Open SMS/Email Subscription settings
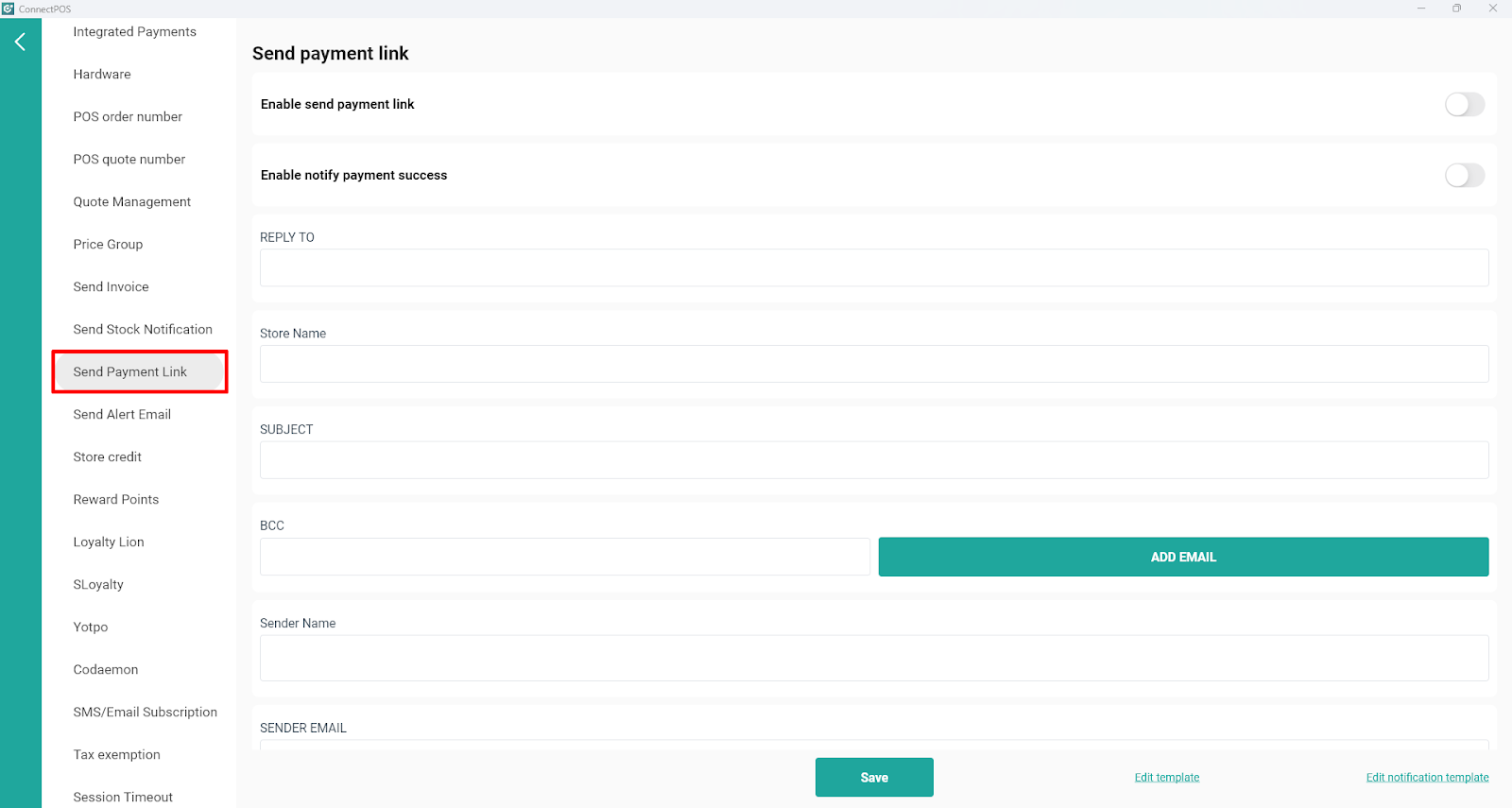 point(146,712)
